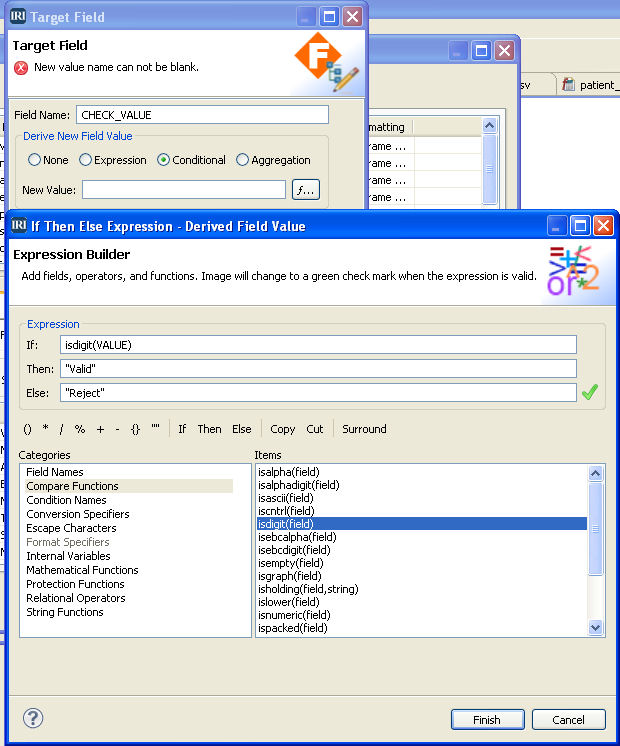Click scroll up arrow in background table
This screenshot has width=620, height=746.
point(490,126)
